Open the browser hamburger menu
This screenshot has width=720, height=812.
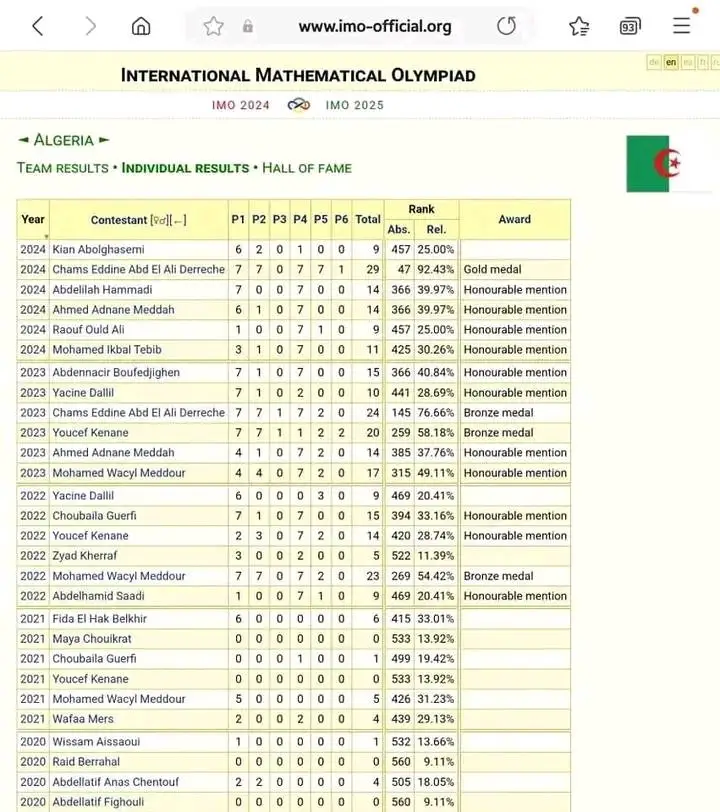(x=682, y=26)
